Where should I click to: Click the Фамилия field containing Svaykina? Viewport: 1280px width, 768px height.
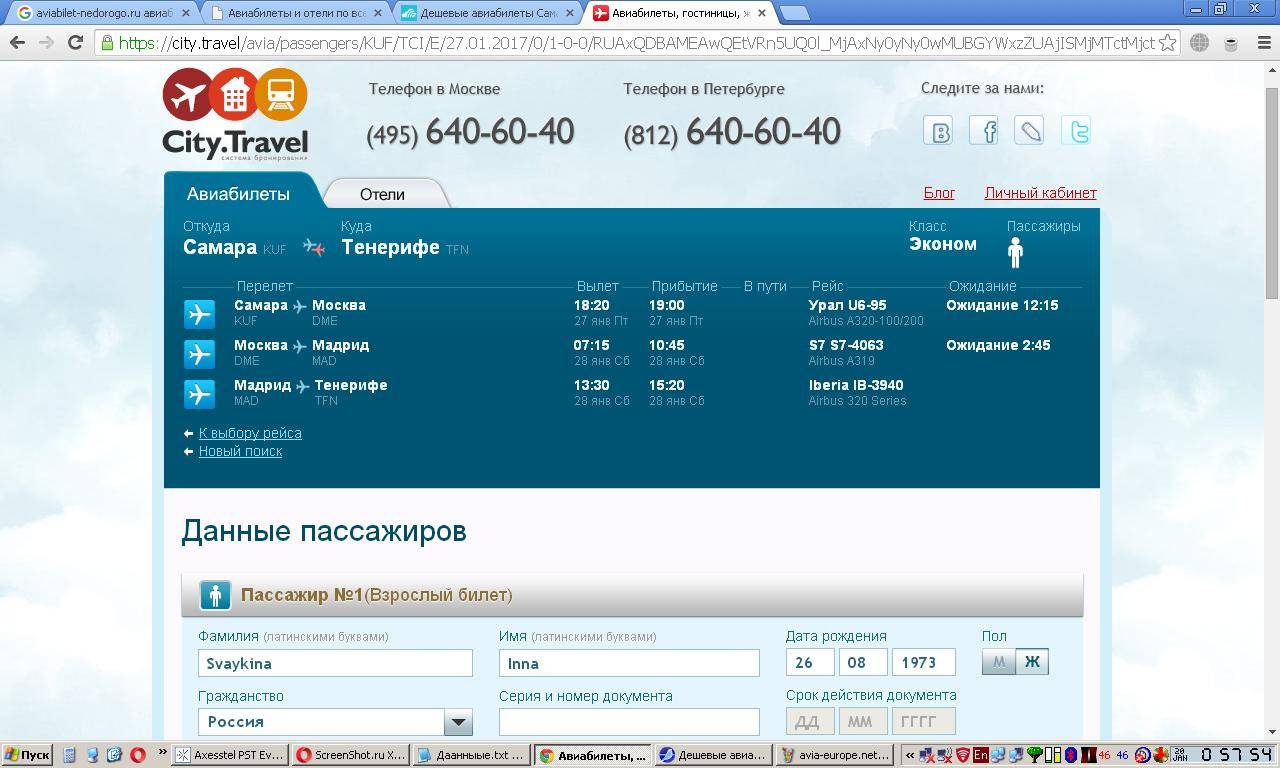[x=335, y=663]
